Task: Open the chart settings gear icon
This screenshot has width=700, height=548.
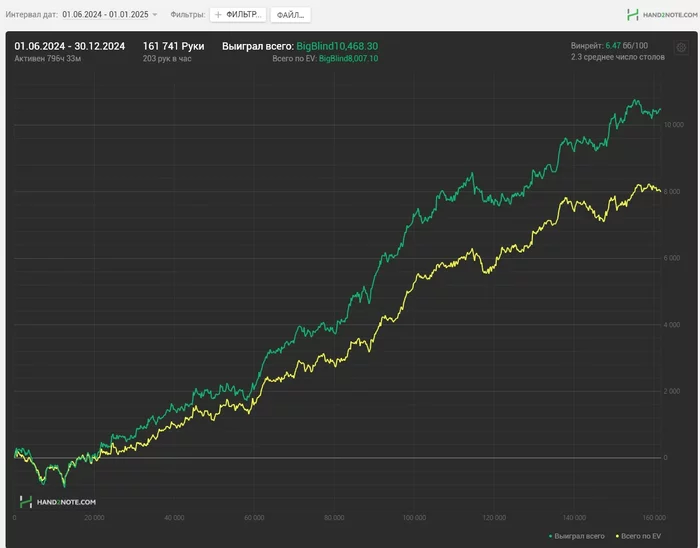Action: click(x=681, y=47)
